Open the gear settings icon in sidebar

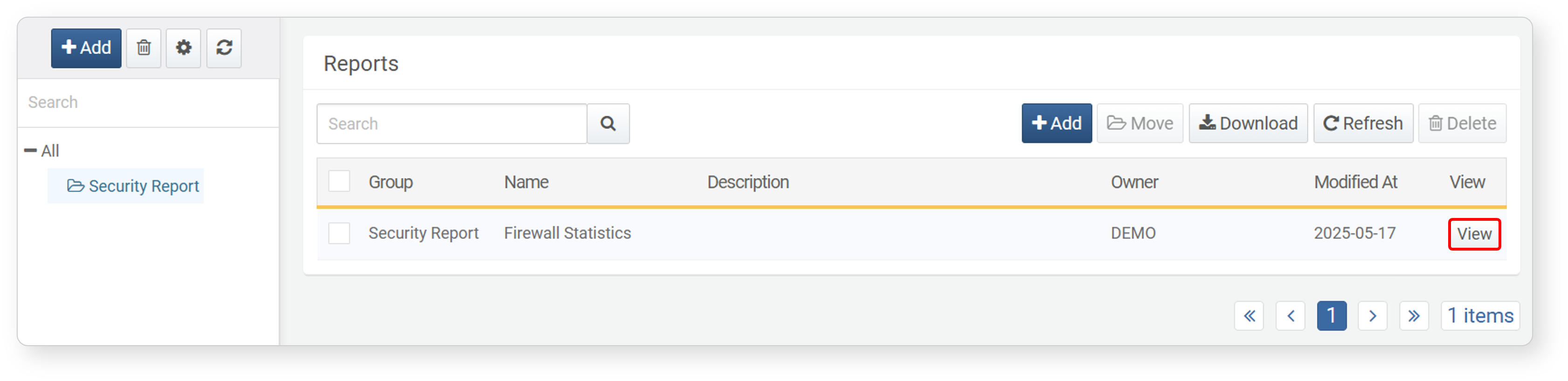(183, 48)
